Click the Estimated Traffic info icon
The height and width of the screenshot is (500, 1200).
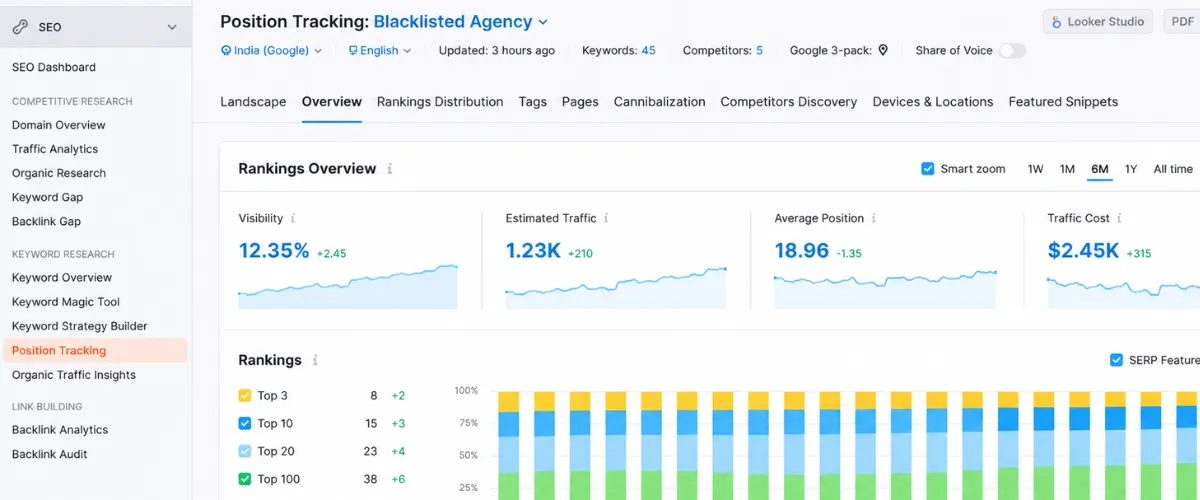[606, 218]
